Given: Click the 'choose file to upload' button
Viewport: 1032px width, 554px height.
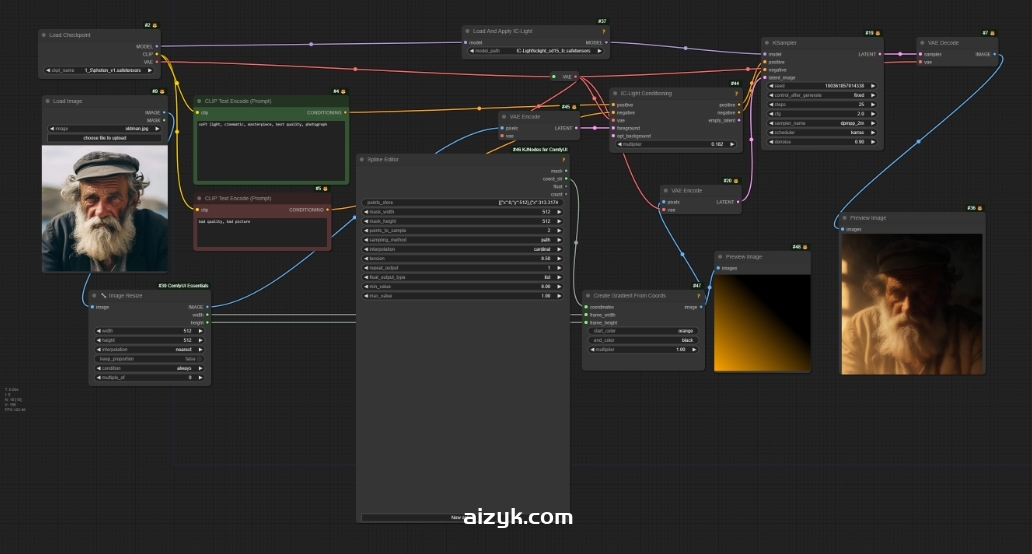Looking at the screenshot, I should point(105,137).
